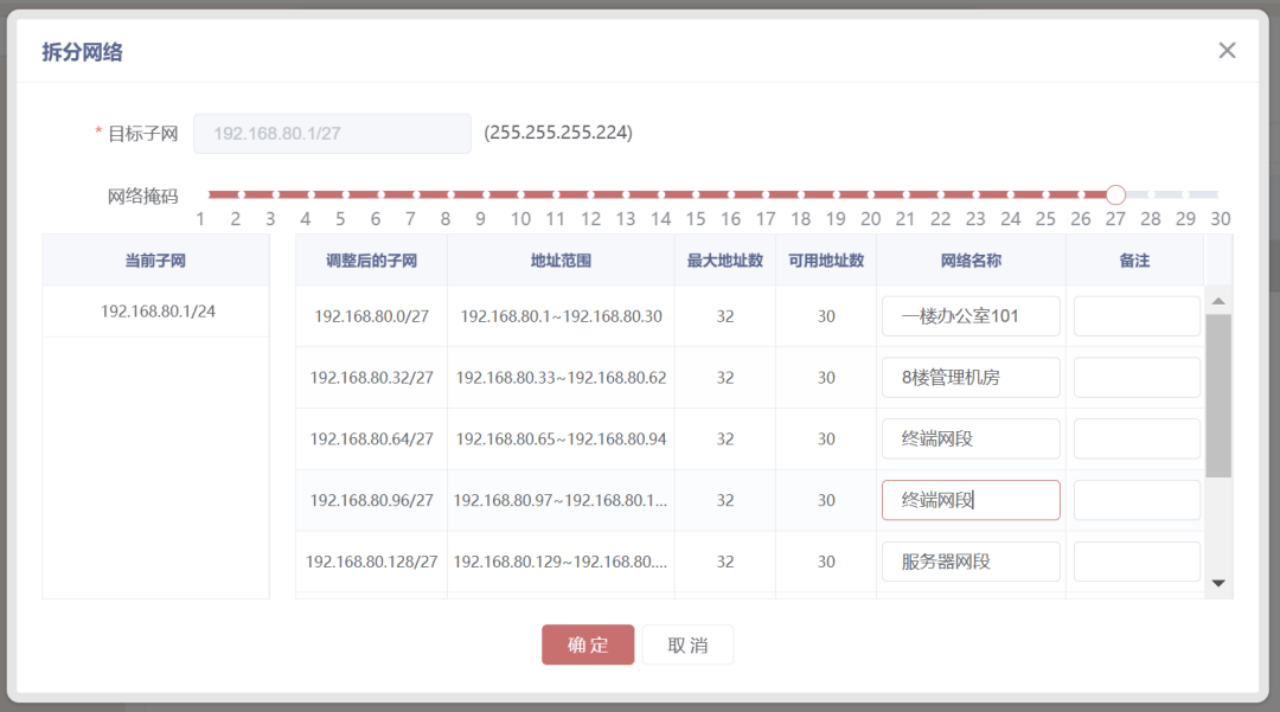Click the 确定 button

point(588,645)
